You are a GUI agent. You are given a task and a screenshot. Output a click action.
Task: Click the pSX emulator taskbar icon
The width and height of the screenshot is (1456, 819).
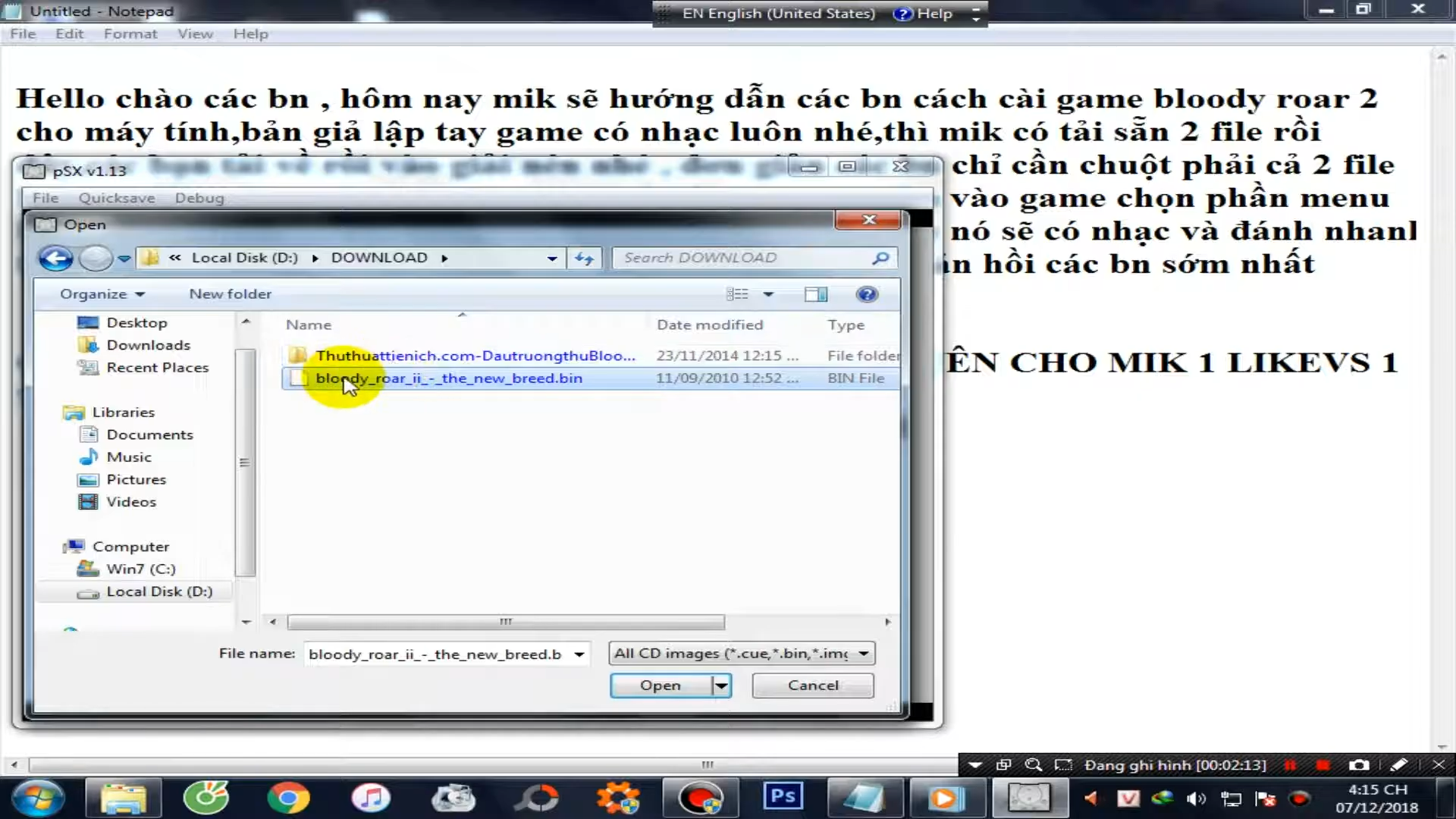(1028, 799)
